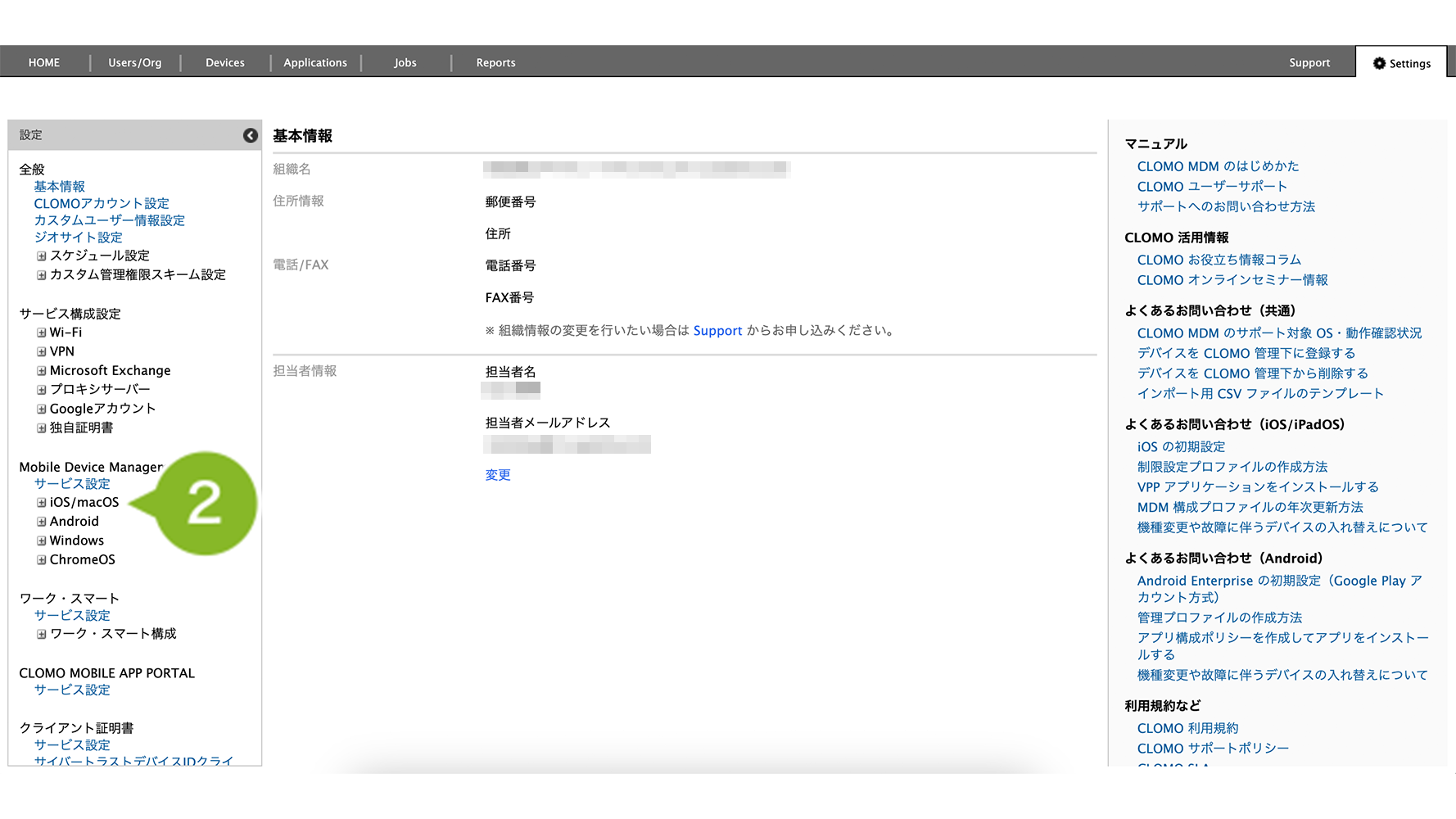Screen dimensions: 1456x819
Task: Open CLOMO 利用規約 link
Action: click(x=1187, y=729)
